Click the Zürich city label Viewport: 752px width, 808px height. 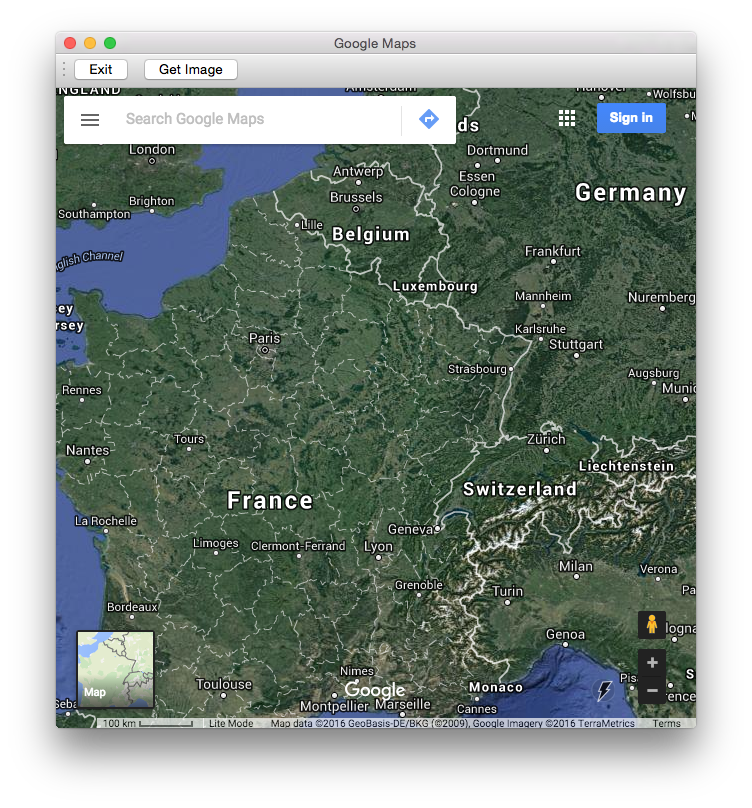coord(546,439)
